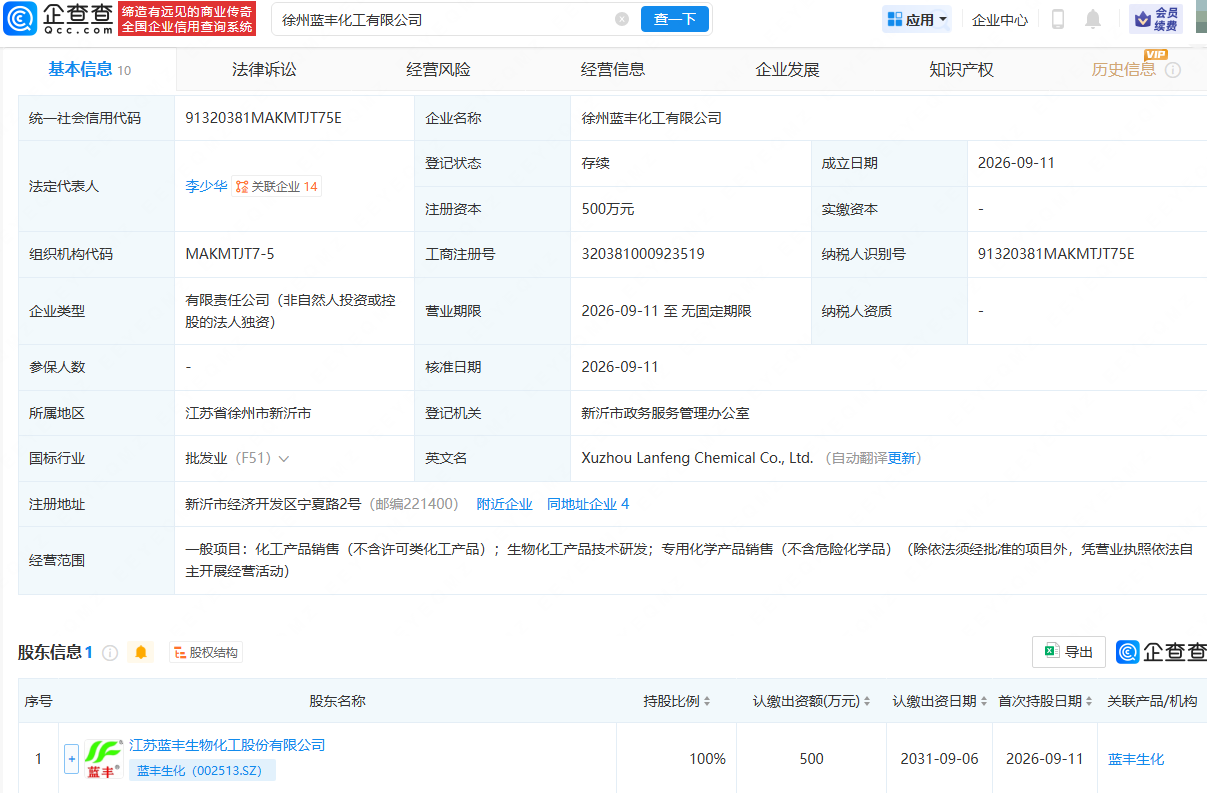Click the address 新沂市经济开发区宁夏路2号

tap(273, 504)
